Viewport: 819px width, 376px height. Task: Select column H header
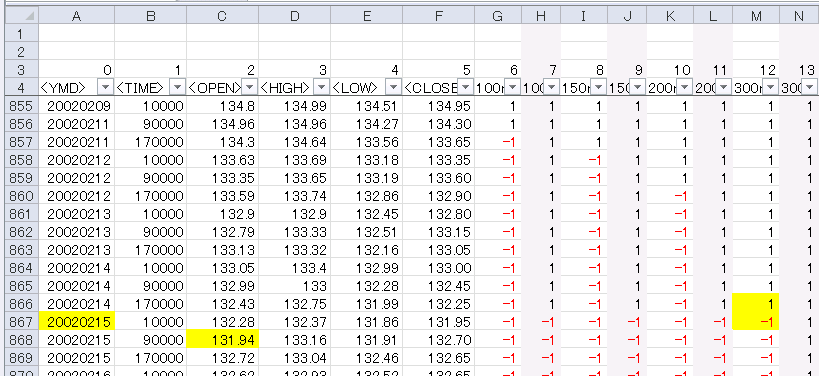click(541, 16)
